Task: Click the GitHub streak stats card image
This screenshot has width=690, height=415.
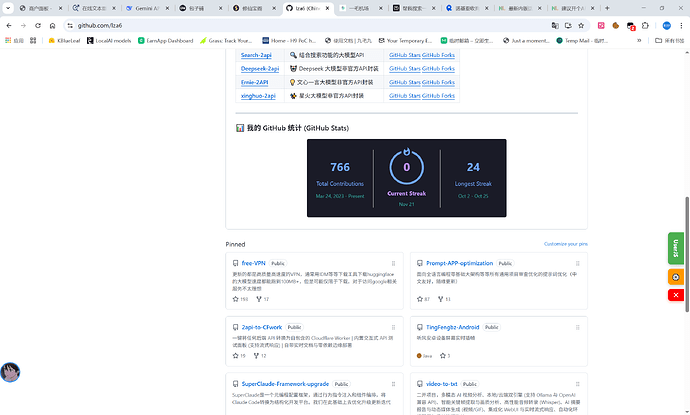Action: [x=407, y=178]
